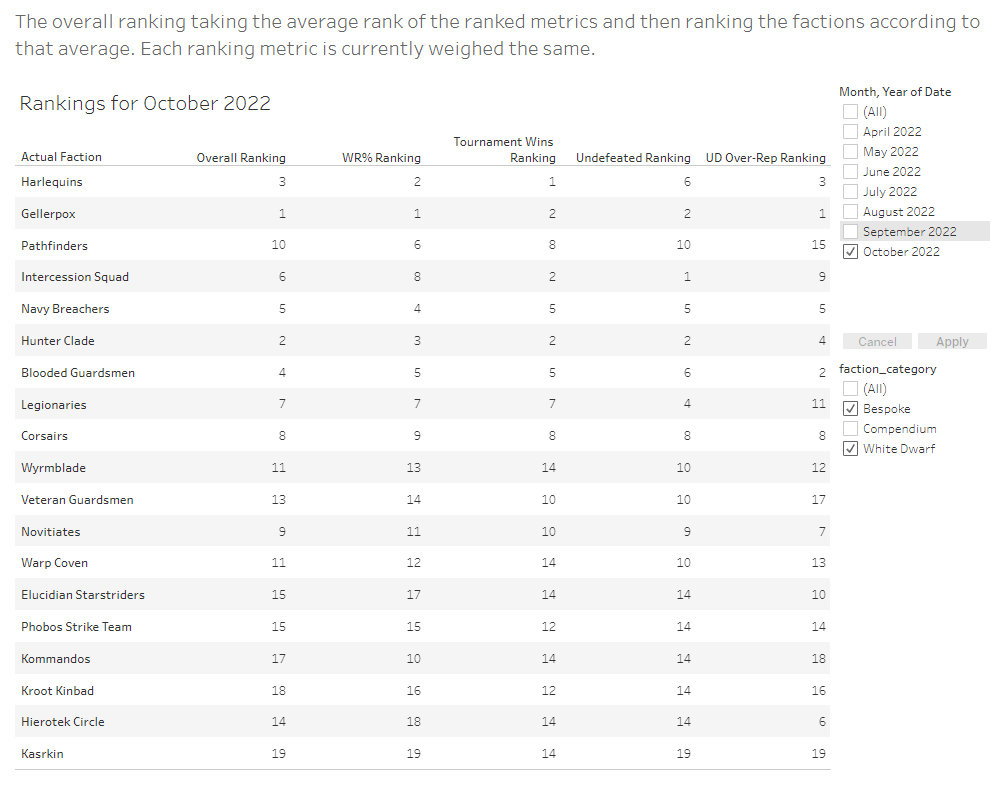Image resolution: width=997 pixels, height=785 pixels.
Task: Check the August 2022 checkbox
Action: point(850,212)
